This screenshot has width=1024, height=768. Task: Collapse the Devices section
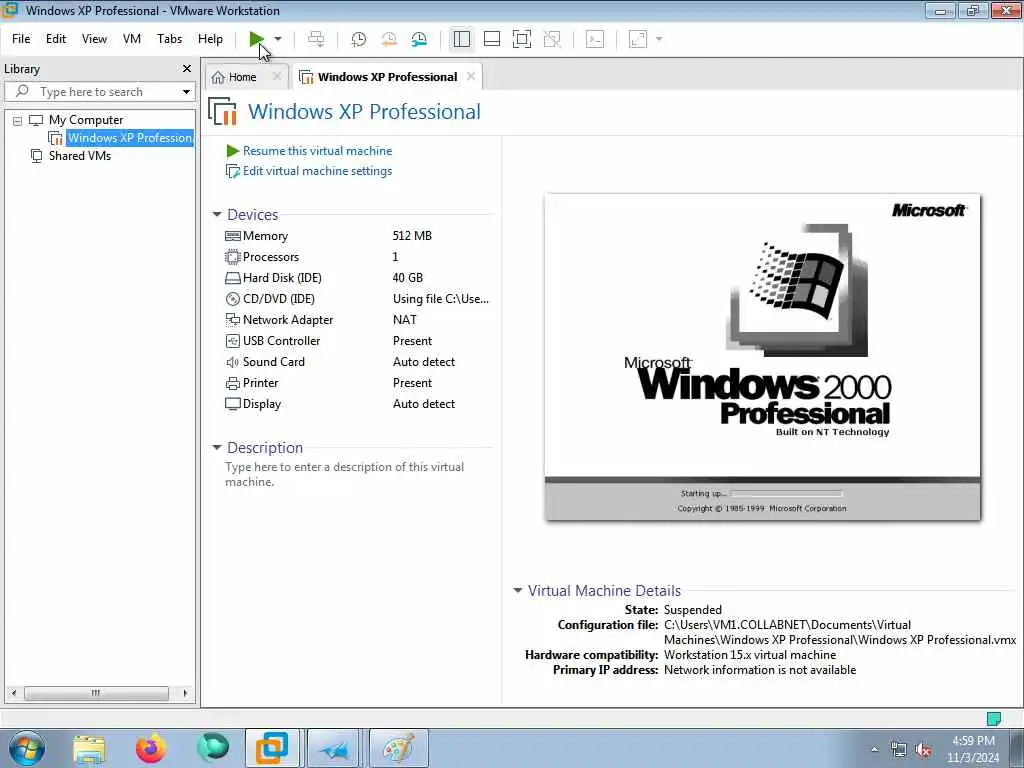[217, 214]
